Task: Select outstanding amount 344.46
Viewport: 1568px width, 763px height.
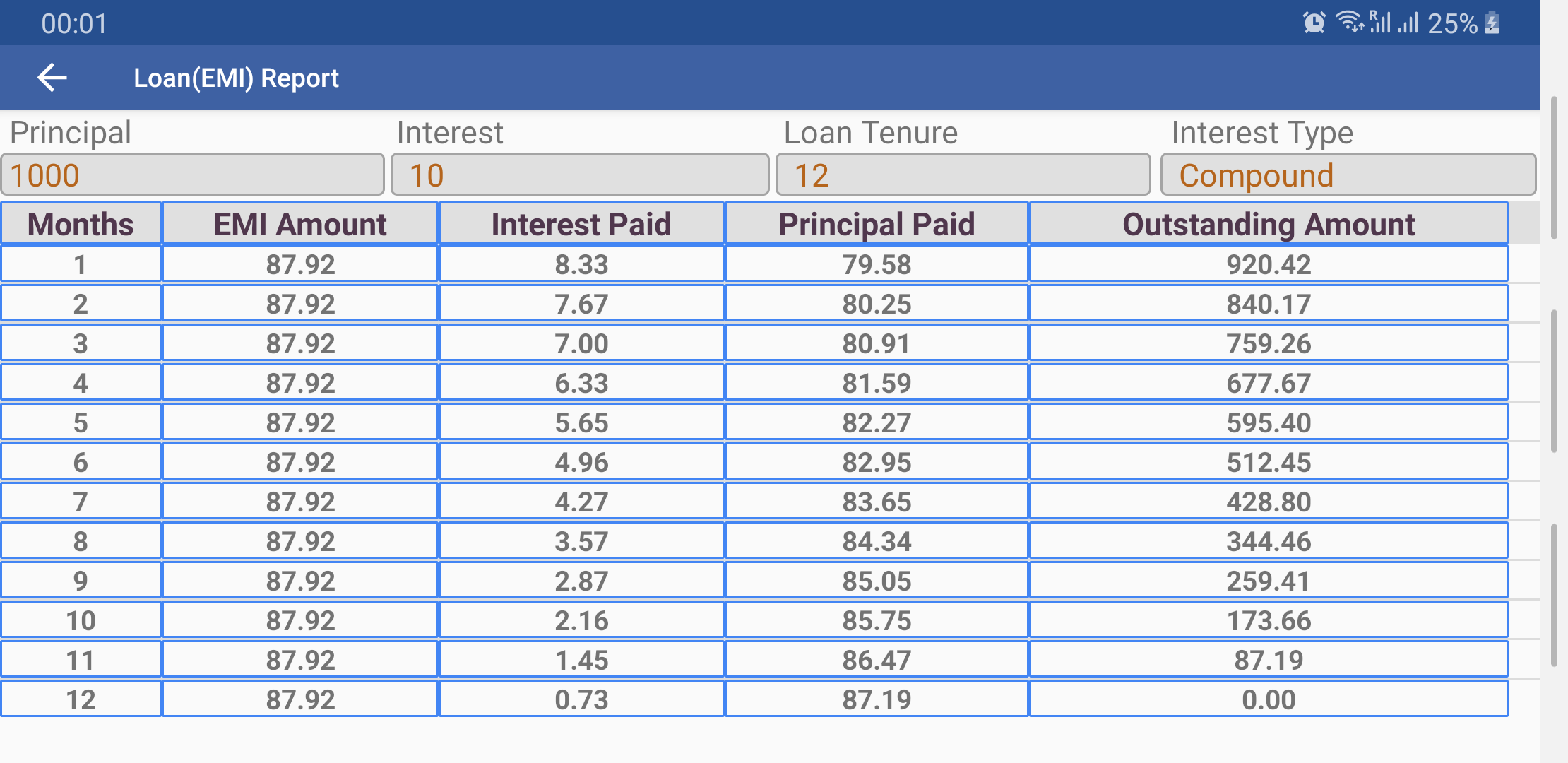Action: 1269,541
